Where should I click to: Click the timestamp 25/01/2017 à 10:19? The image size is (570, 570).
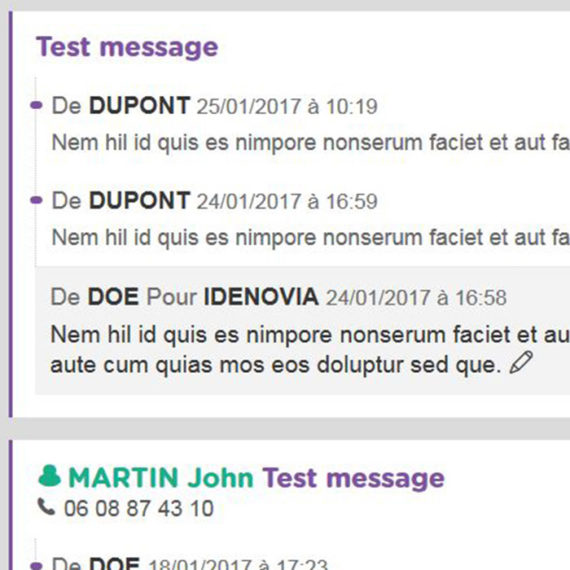point(287,107)
